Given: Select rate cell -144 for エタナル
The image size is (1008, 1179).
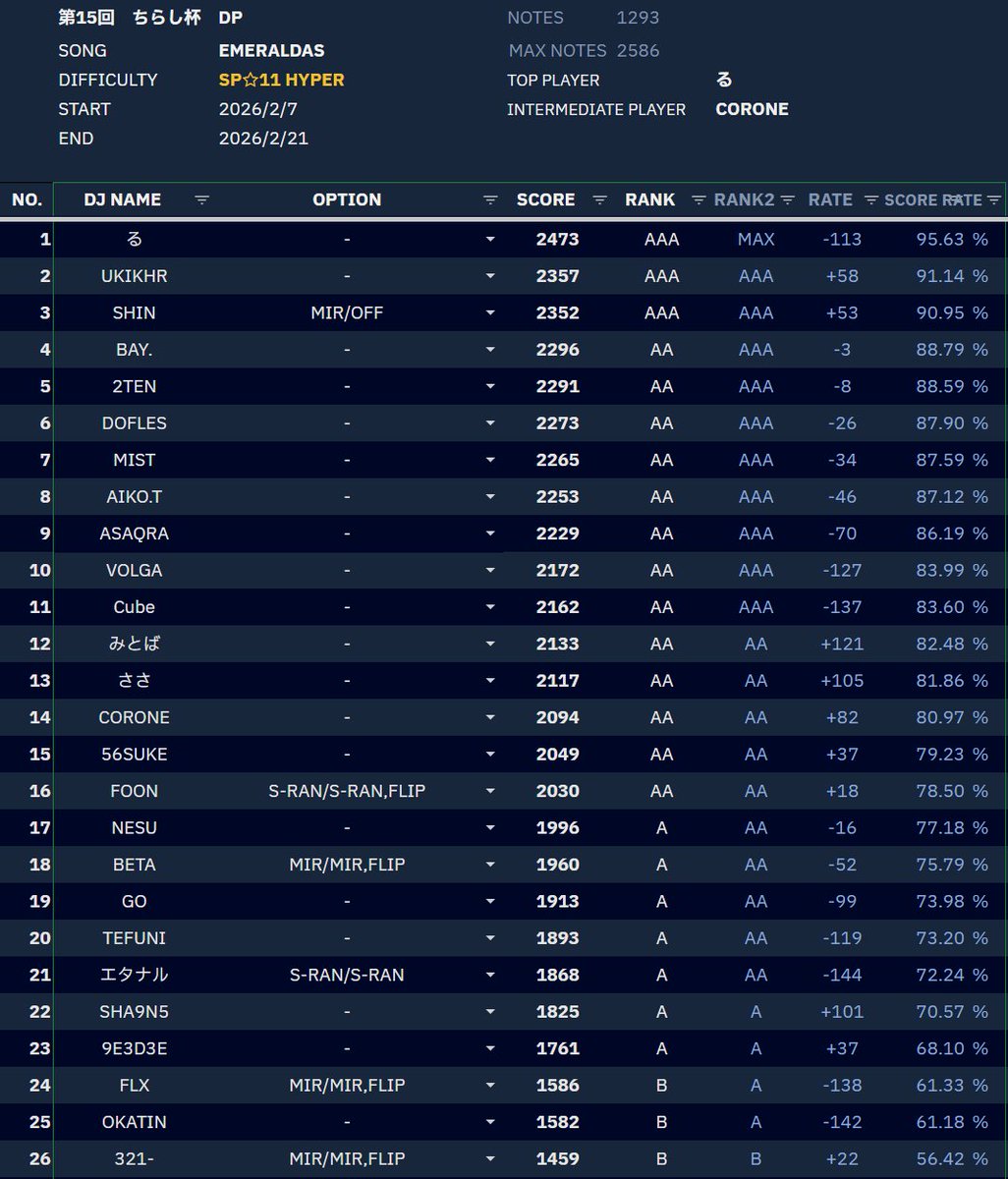Looking at the screenshot, I should 842,975.
